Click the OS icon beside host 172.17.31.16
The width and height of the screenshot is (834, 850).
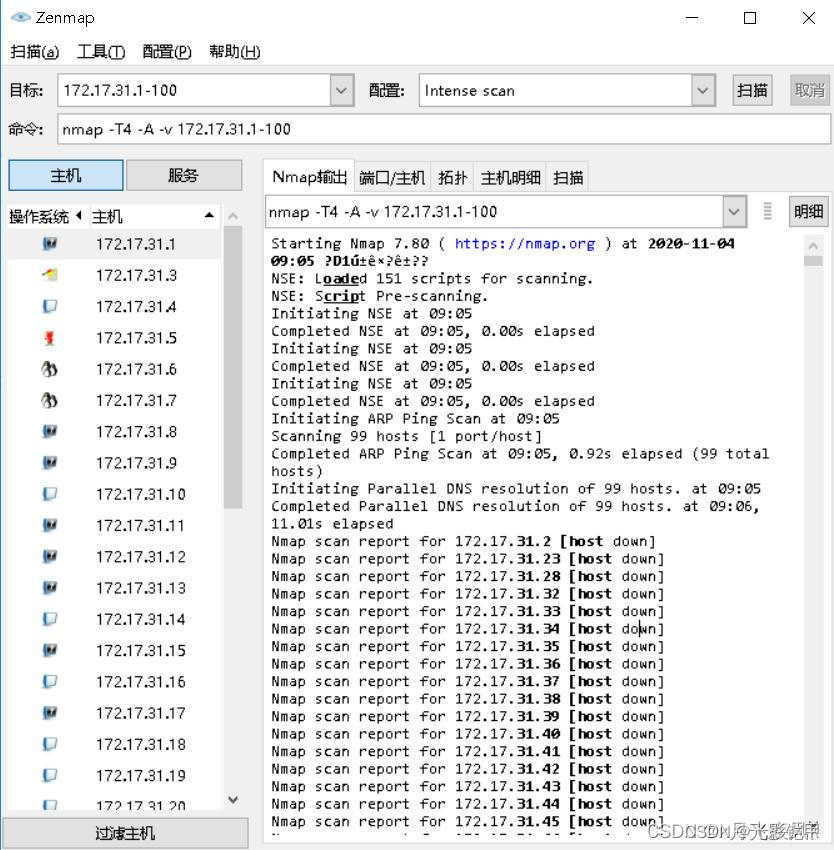tap(49, 681)
